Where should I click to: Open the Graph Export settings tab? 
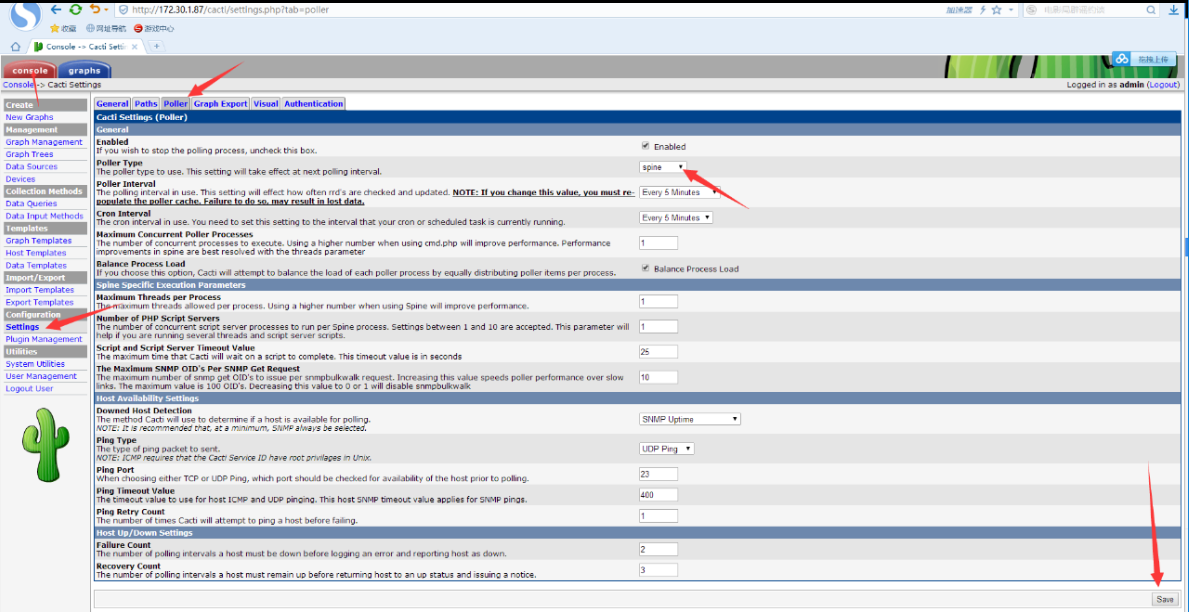point(221,104)
